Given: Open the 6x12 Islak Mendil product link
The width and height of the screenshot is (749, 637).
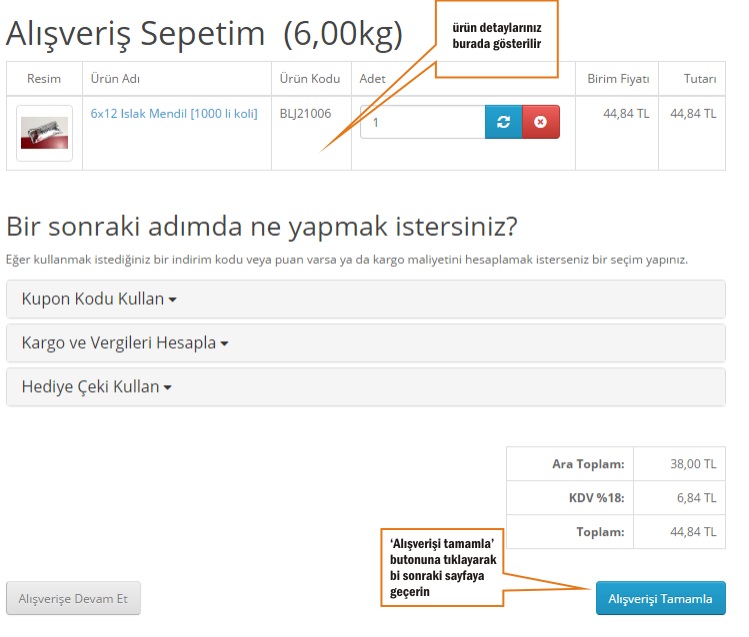Looking at the screenshot, I should tap(174, 114).
